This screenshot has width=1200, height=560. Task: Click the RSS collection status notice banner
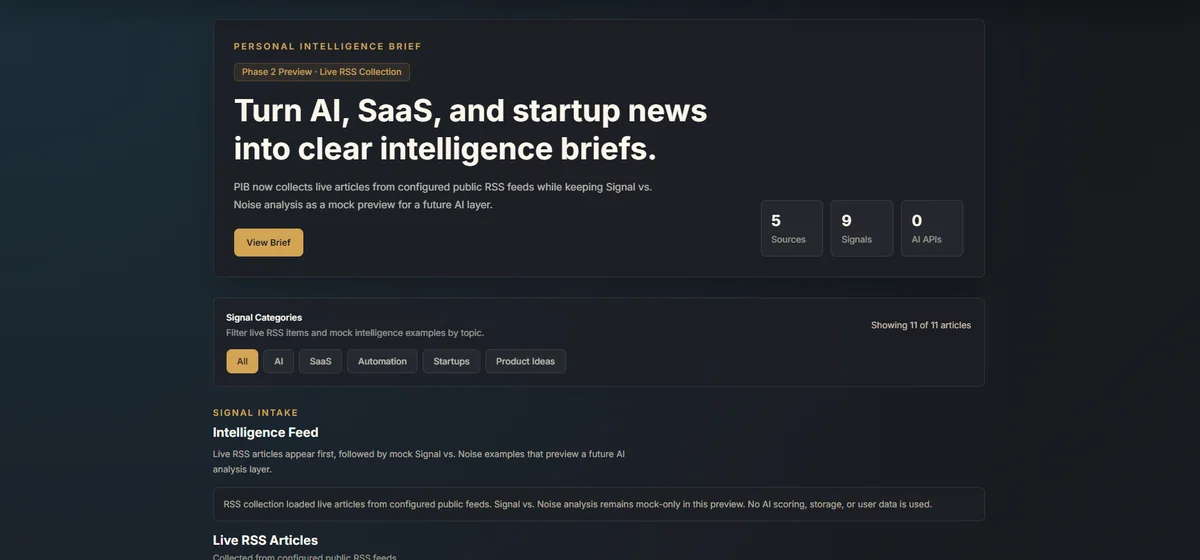click(599, 504)
